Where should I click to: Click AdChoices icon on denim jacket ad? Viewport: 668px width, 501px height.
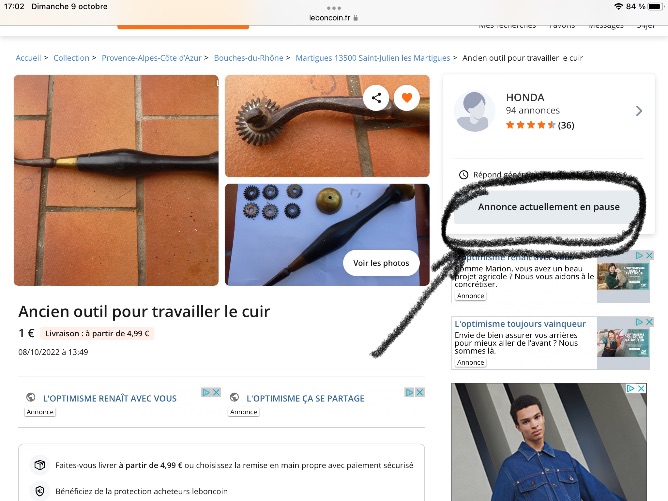point(631,388)
